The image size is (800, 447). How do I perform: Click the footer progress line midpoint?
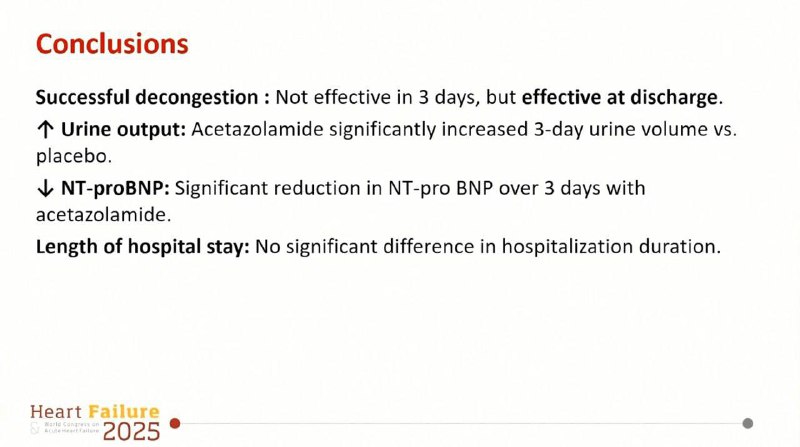pos(461,423)
